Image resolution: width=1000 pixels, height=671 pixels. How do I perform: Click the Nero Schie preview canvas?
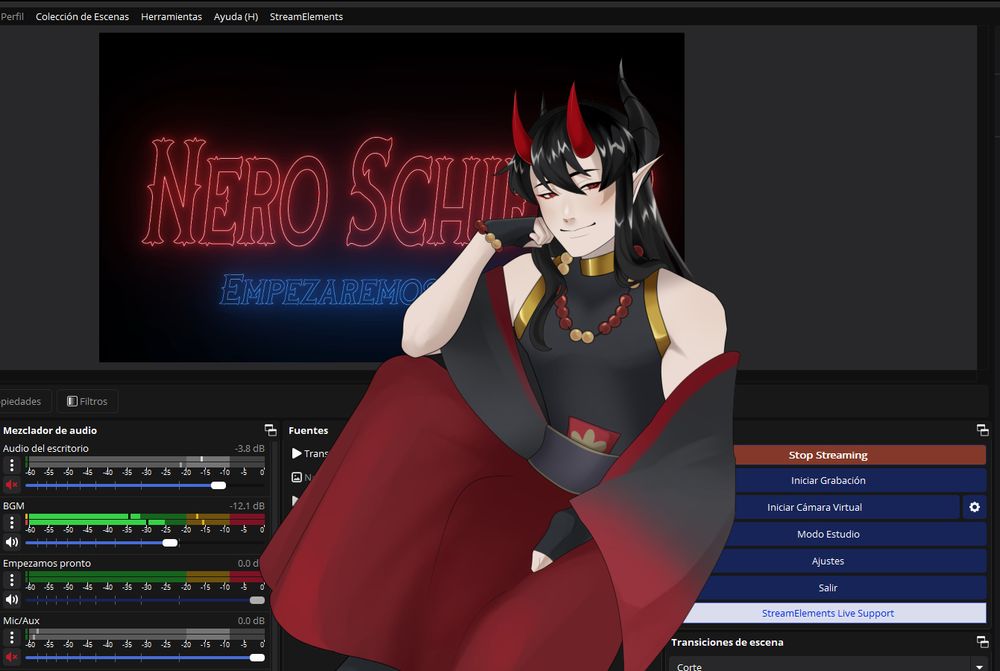click(392, 198)
